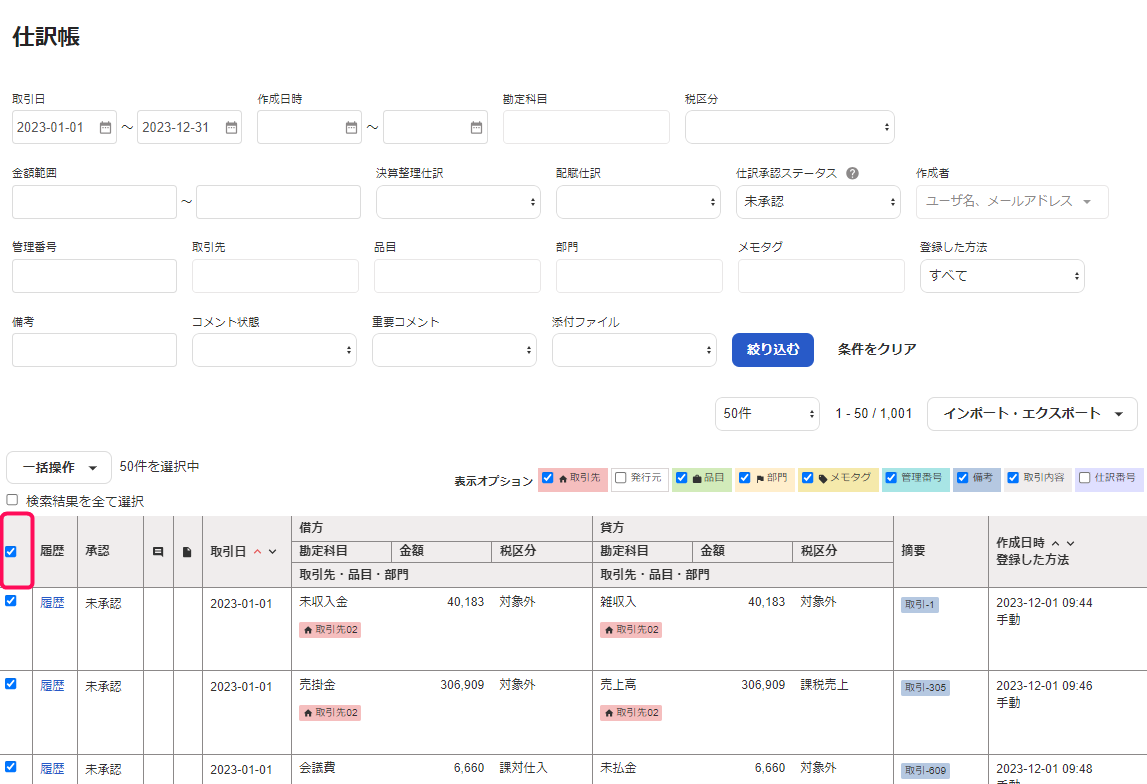Viewport: 1147px width, 784px height.
Task: Sort 取引日 ascending with red up arrow
Action: pyautogui.click(x=257, y=551)
